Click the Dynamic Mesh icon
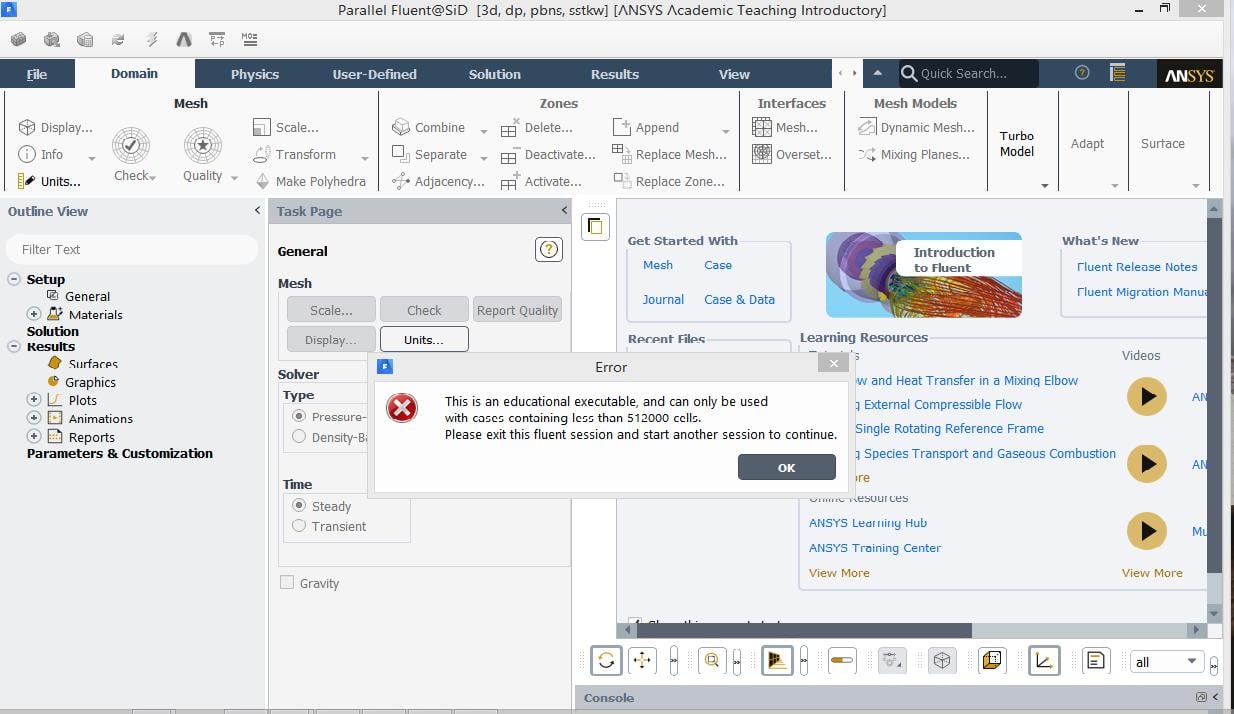Image resolution: width=1234 pixels, height=714 pixels. 867,128
